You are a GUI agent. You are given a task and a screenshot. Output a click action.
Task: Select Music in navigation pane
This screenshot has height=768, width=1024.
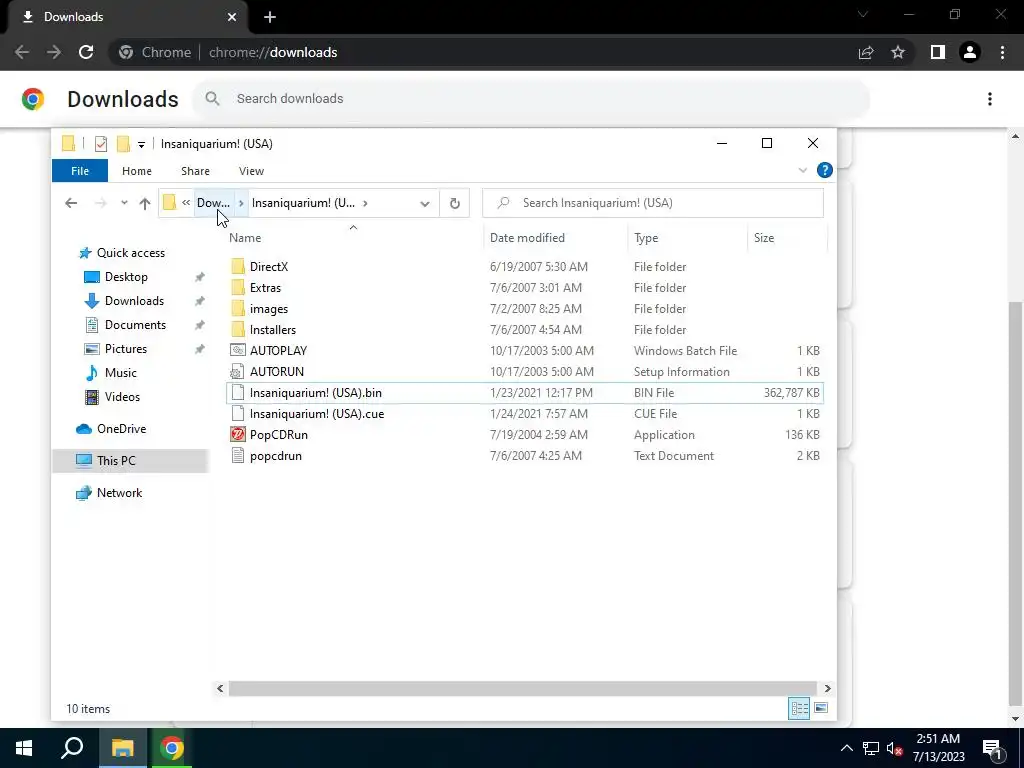pos(120,373)
